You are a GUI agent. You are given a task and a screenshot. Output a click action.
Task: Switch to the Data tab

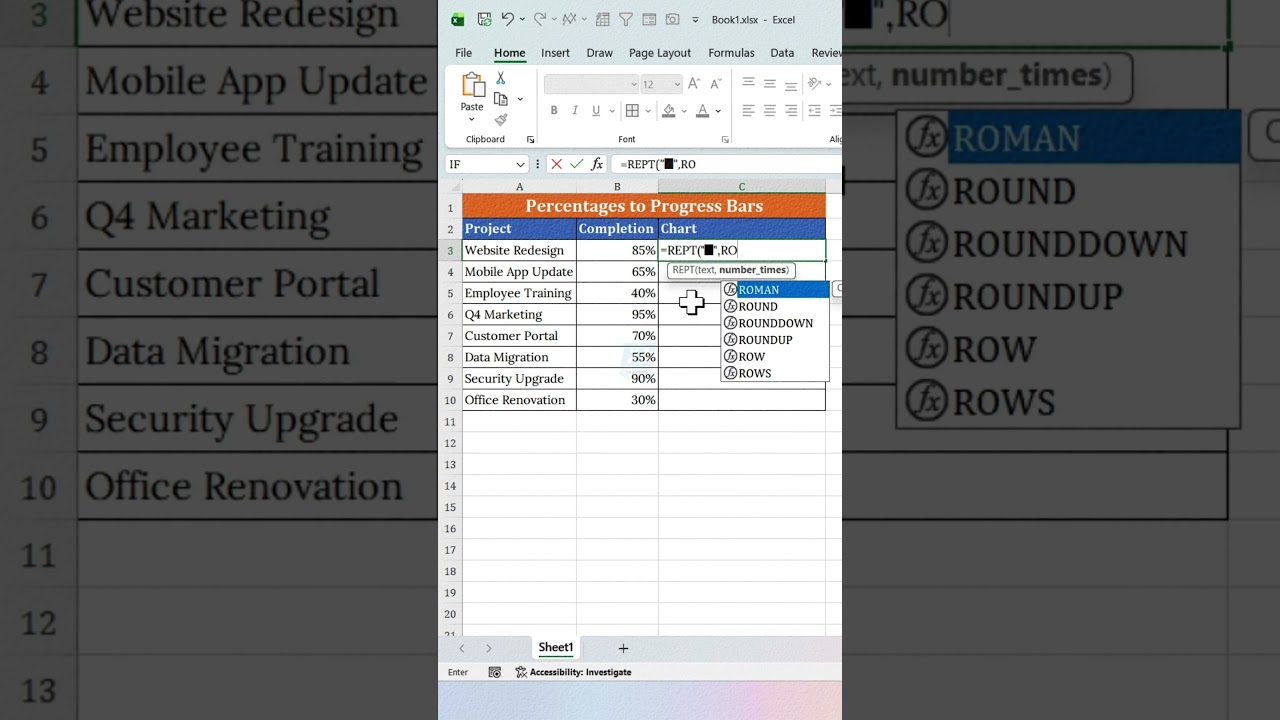point(782,53)
